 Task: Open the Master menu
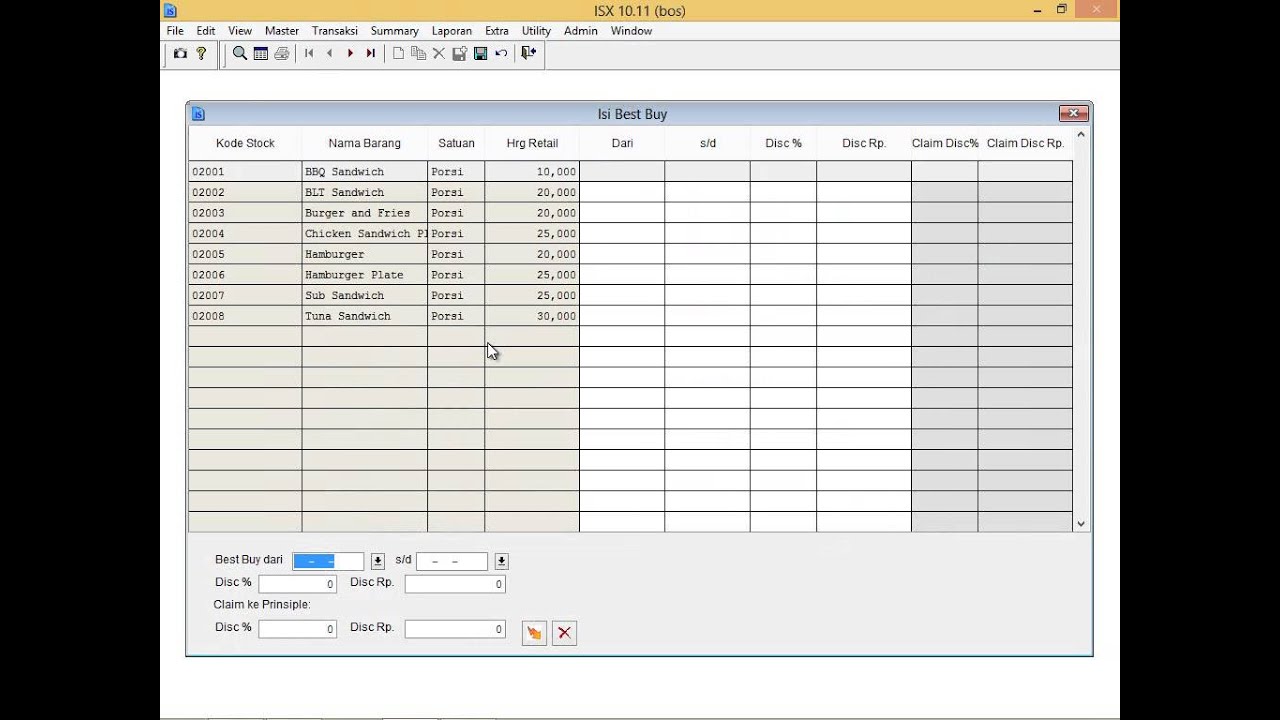pos(282,31)
